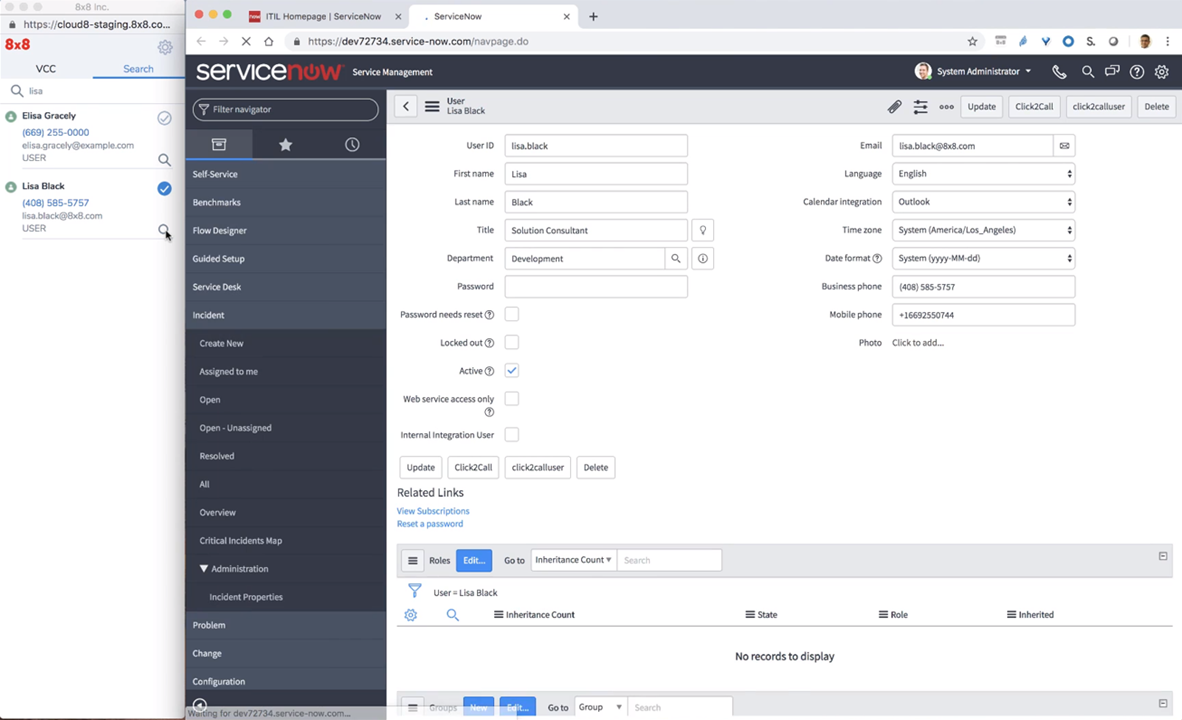Click the Filter navigator input

(x=285, y=109)
